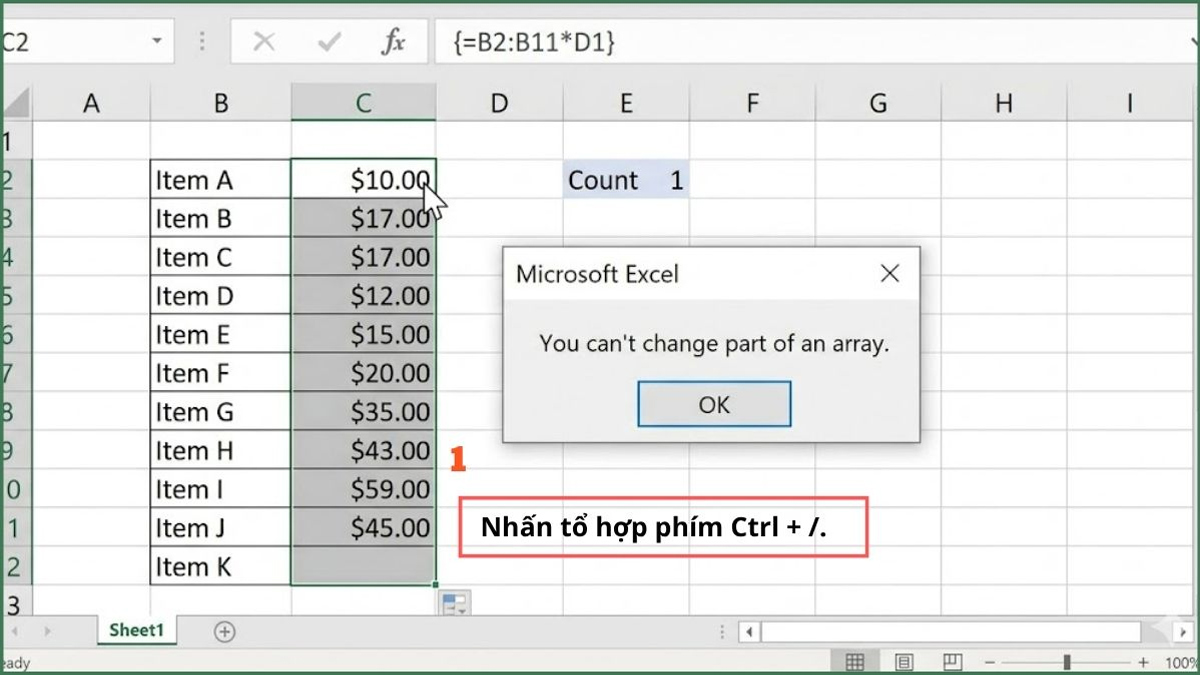The width and height of the screenshot is (1200, 675).
Task: Click the horizontal scrollbar track
Action: pyautogui.click(x=950, y=632)
